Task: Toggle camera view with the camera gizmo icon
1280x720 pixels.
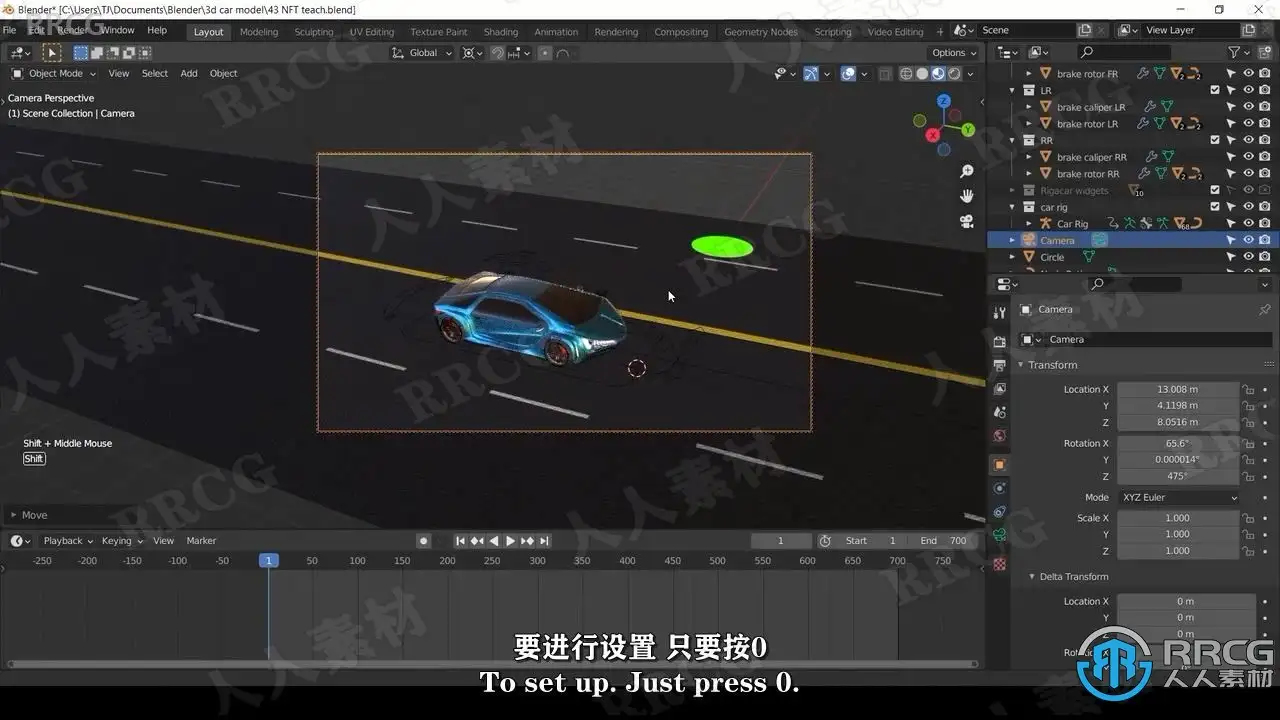Action: pos(966,221)
